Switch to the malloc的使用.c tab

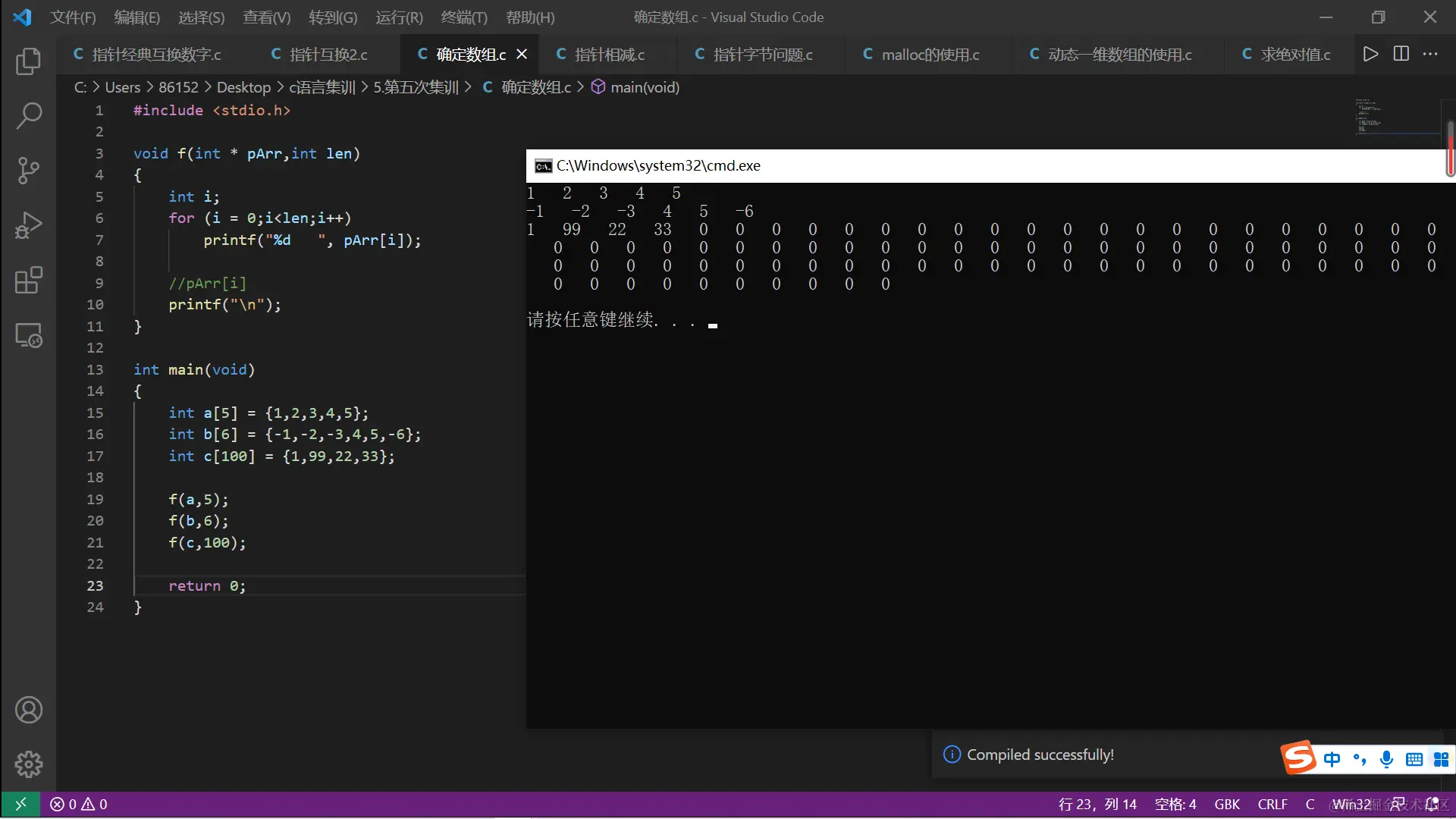[x=930, y=55]
